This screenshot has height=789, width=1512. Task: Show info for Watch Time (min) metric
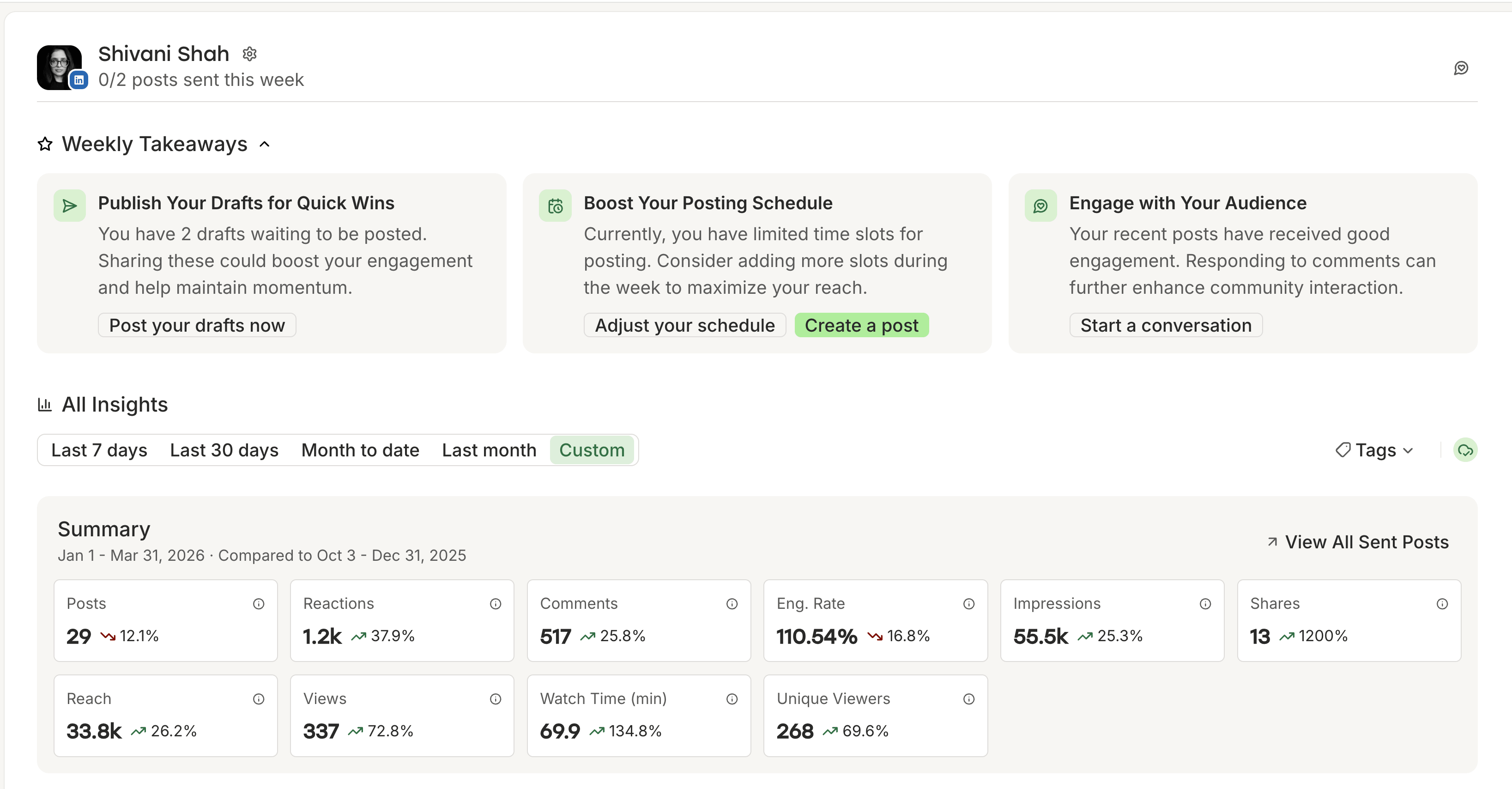[x=732, y=699]
